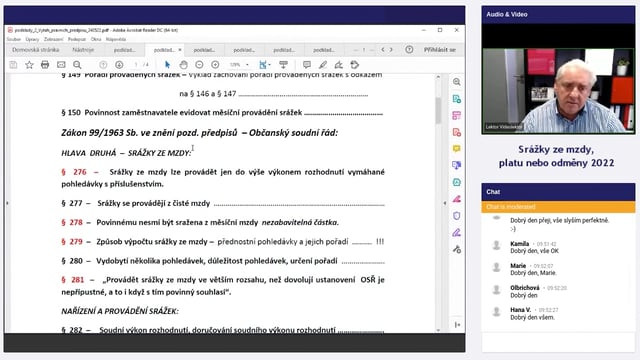Image resolution: width=640 pixels, height=360 pixels.
Task: Click the Audio & Video panel header
Action: tap(558, 14)
